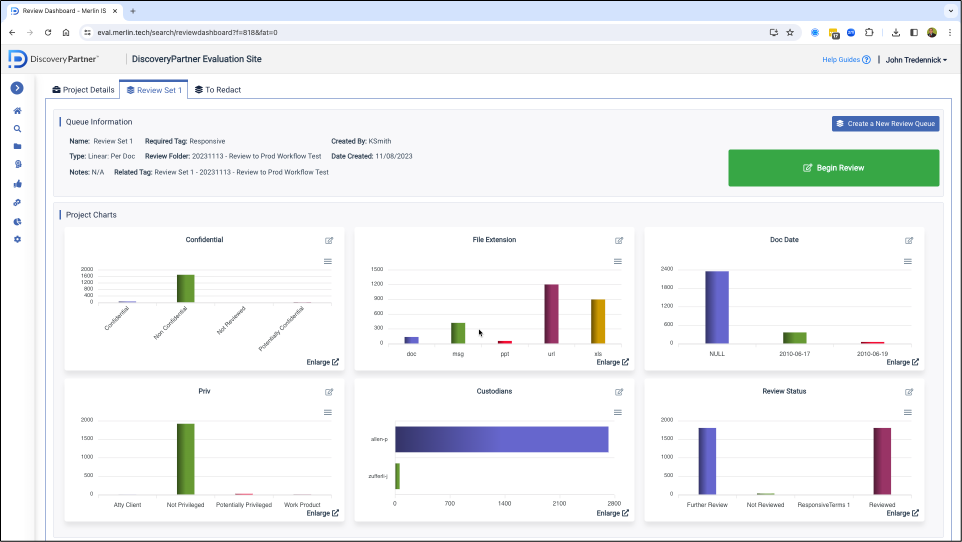Open the Doc Date chart hamburger menu
Image resolution: width=962 pixels, height=542 pixels.
coord(908,261)
